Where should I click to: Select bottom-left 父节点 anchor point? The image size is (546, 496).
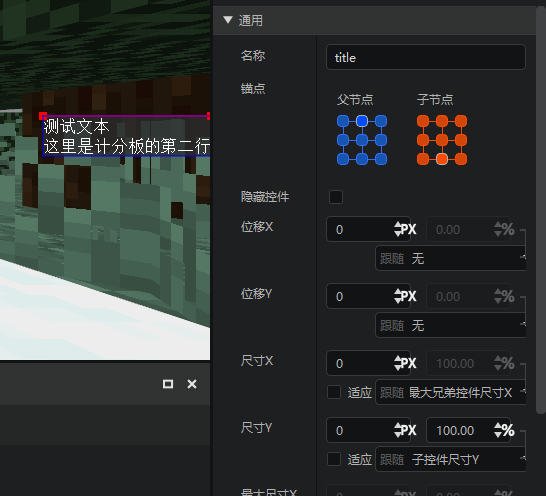(343, 159)
